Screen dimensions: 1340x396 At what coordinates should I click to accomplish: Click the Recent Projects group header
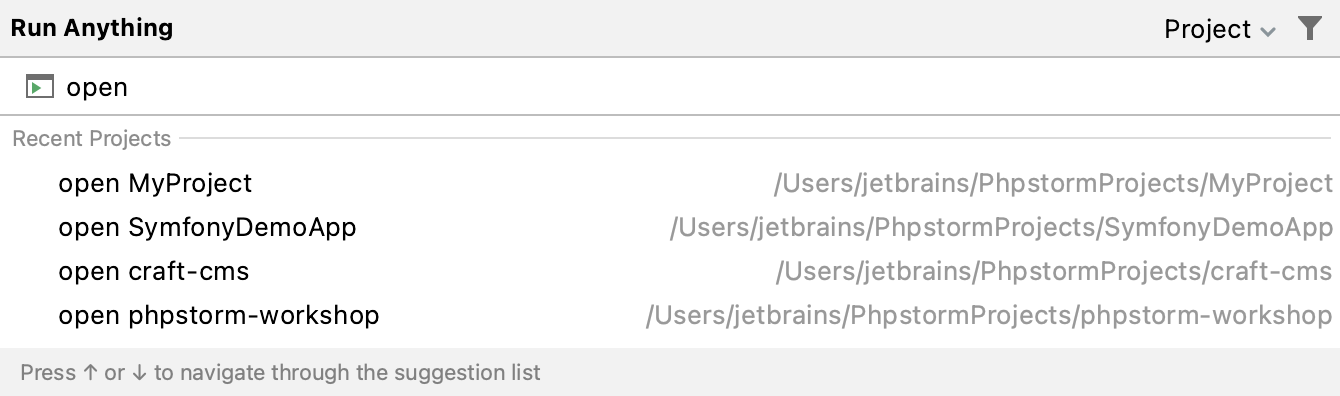tap(92, 139)
